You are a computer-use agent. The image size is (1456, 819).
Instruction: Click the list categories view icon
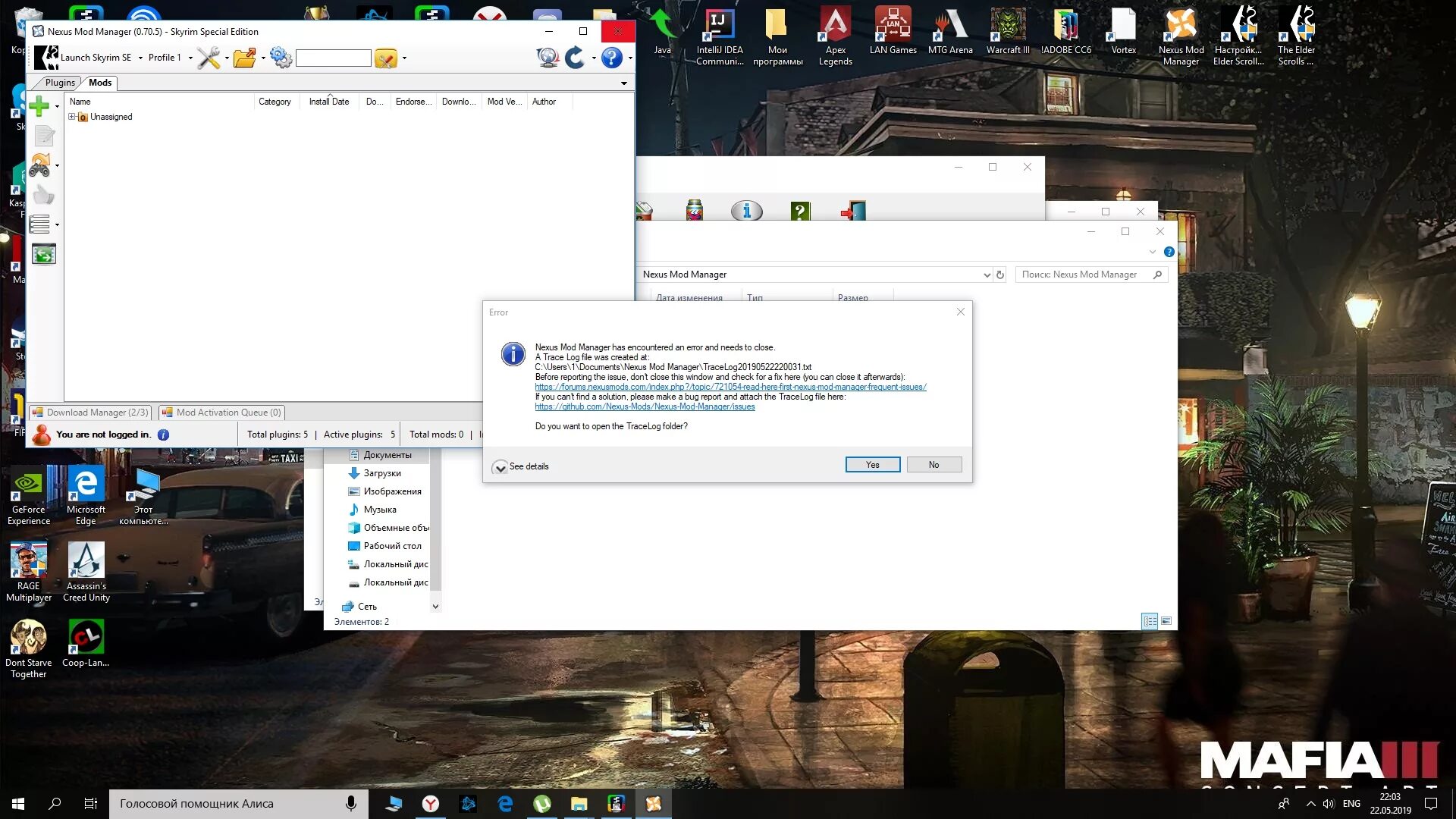pyautogui.click(x=40, y=224)
